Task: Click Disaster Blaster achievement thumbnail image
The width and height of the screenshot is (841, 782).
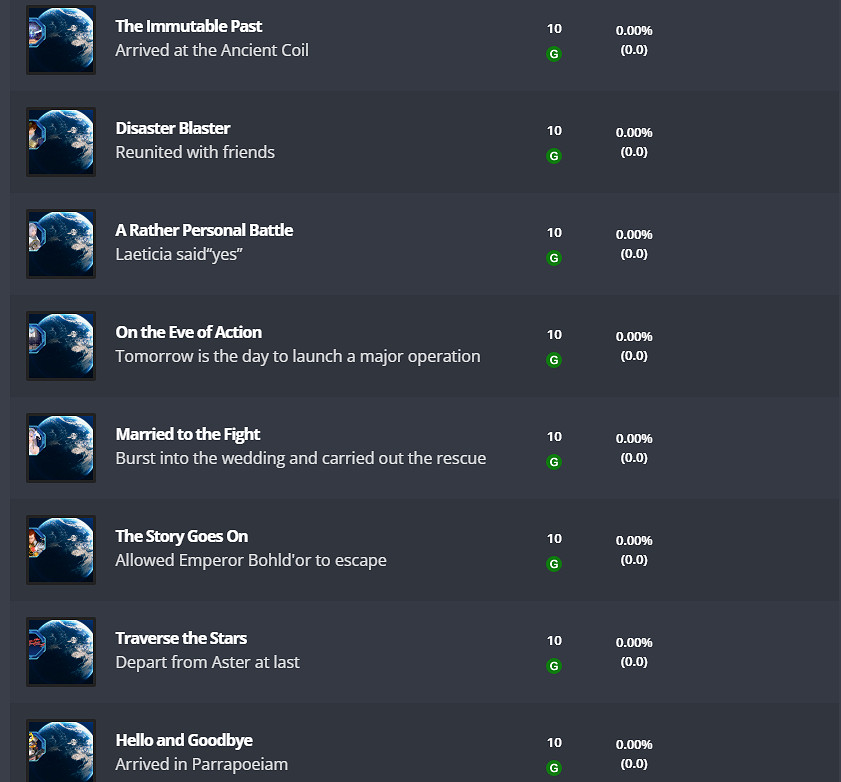Action: [61, 142]
